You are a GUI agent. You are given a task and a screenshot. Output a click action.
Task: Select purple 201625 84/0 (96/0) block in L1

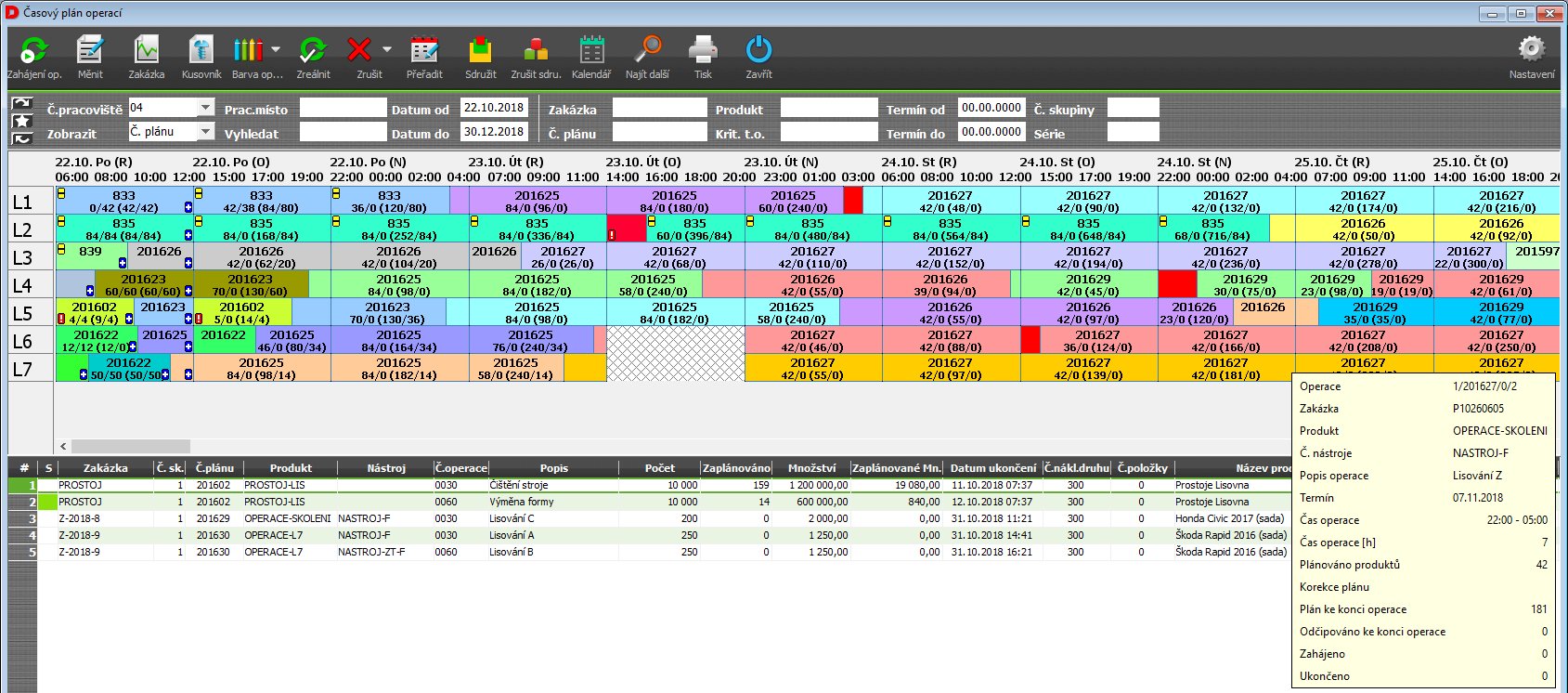pos(538,201)
